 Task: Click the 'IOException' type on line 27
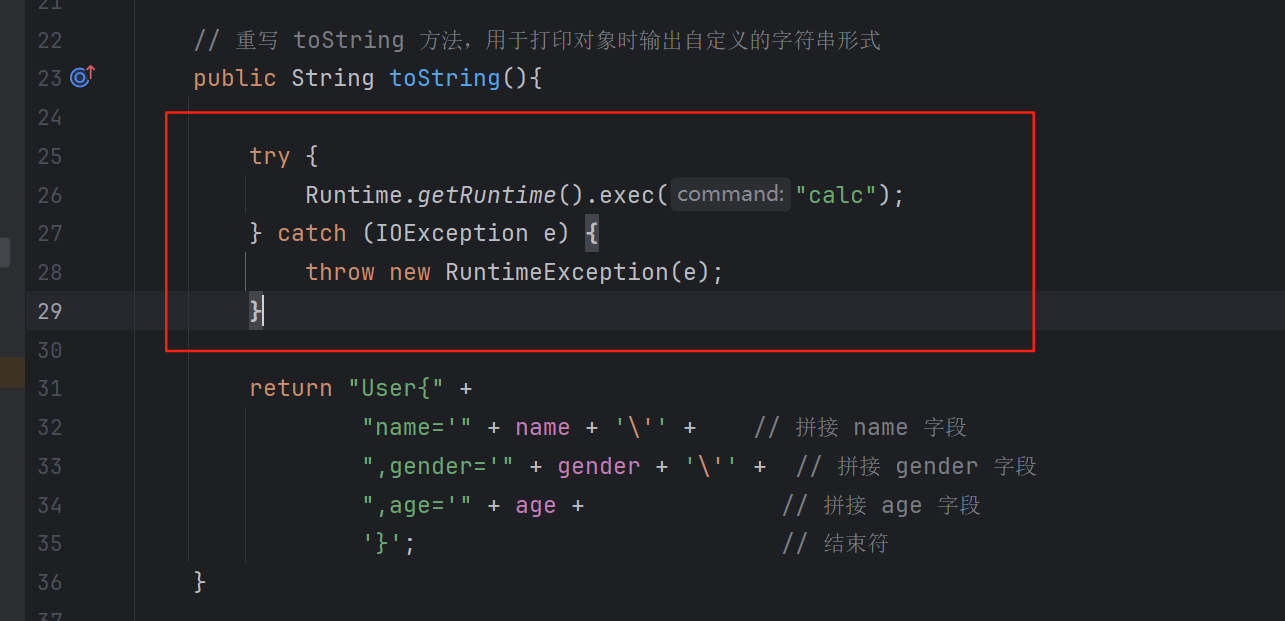[451, 233]
